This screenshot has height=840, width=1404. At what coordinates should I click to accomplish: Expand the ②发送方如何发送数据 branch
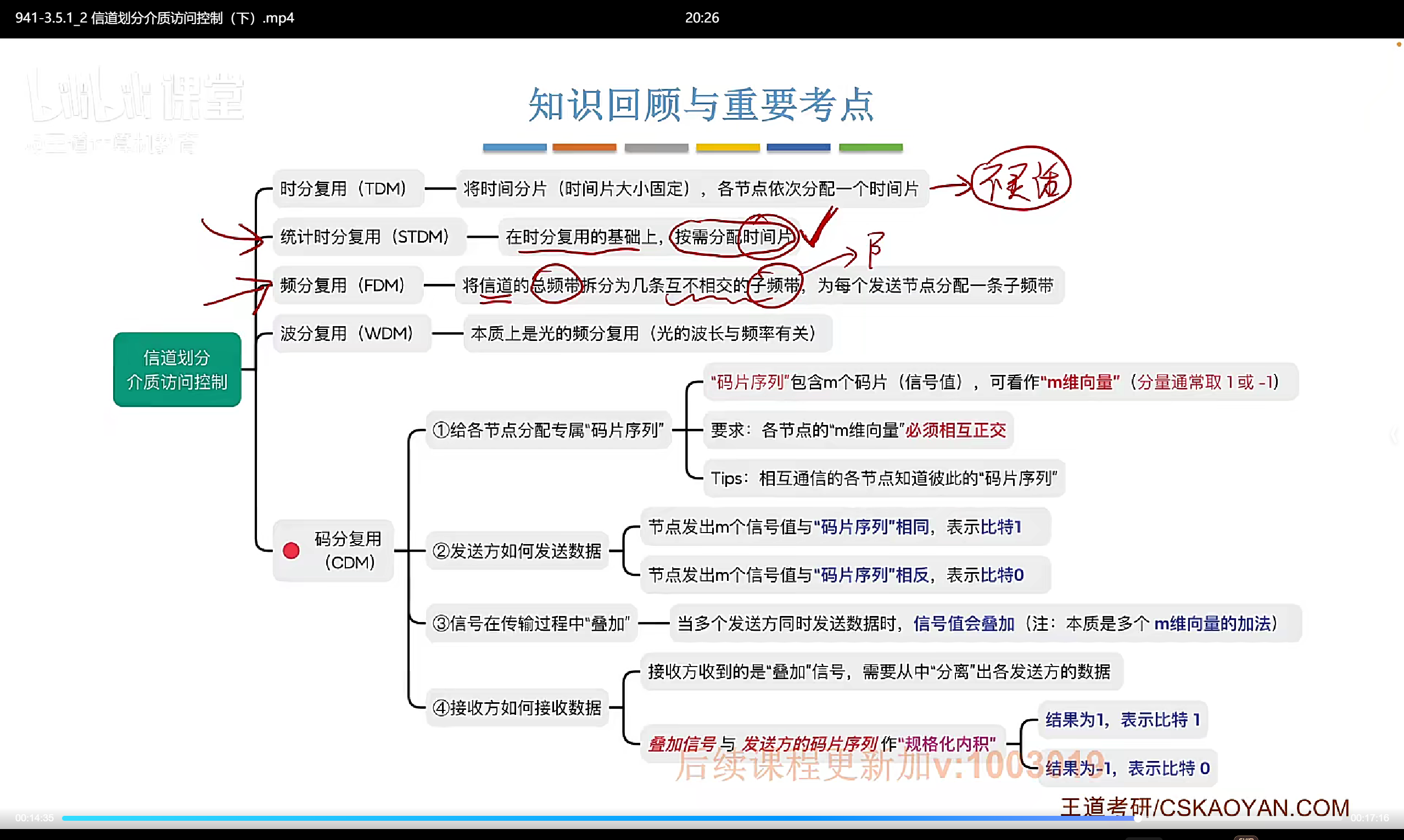pos(517,551)
